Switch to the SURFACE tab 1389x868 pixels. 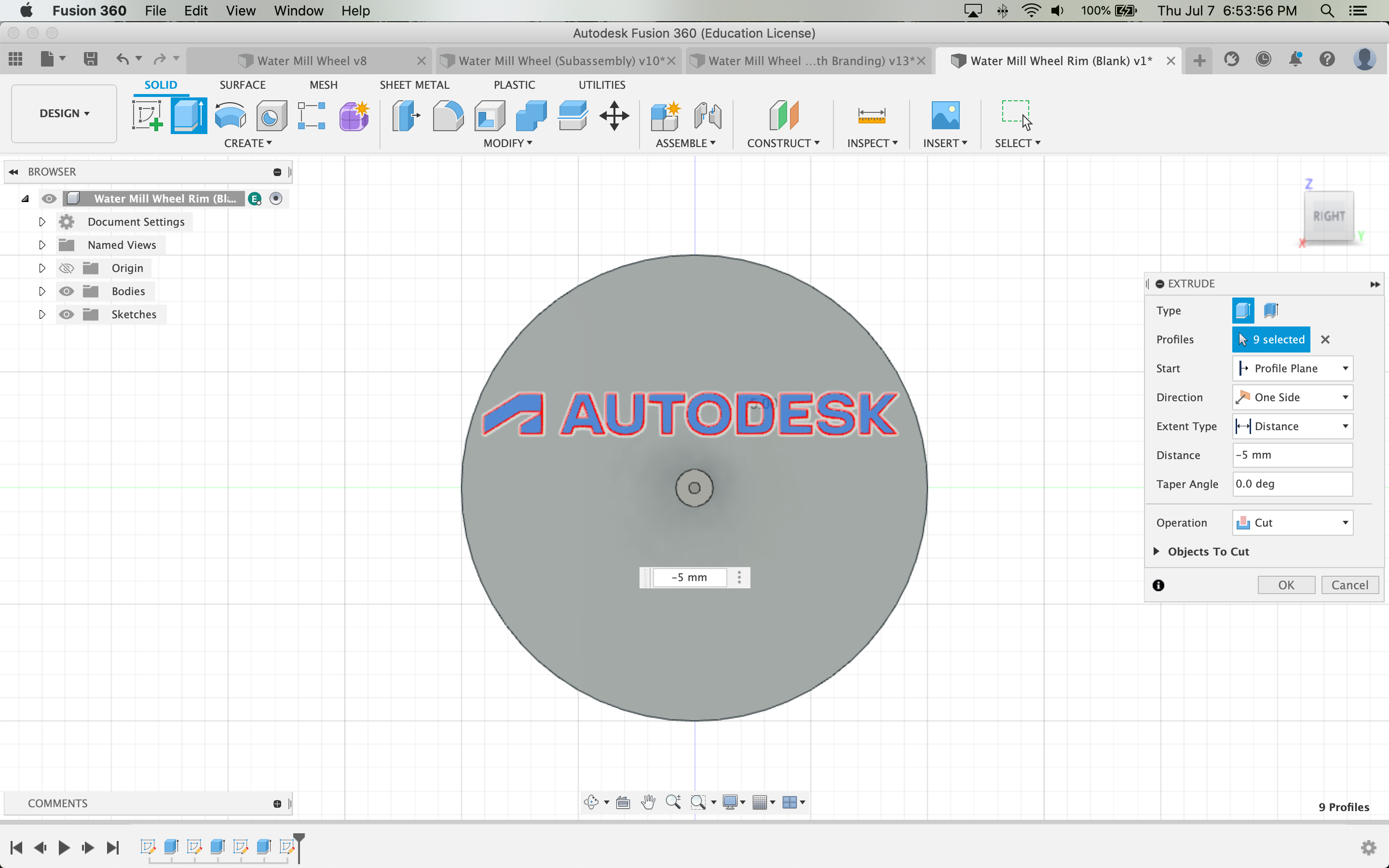242,84
